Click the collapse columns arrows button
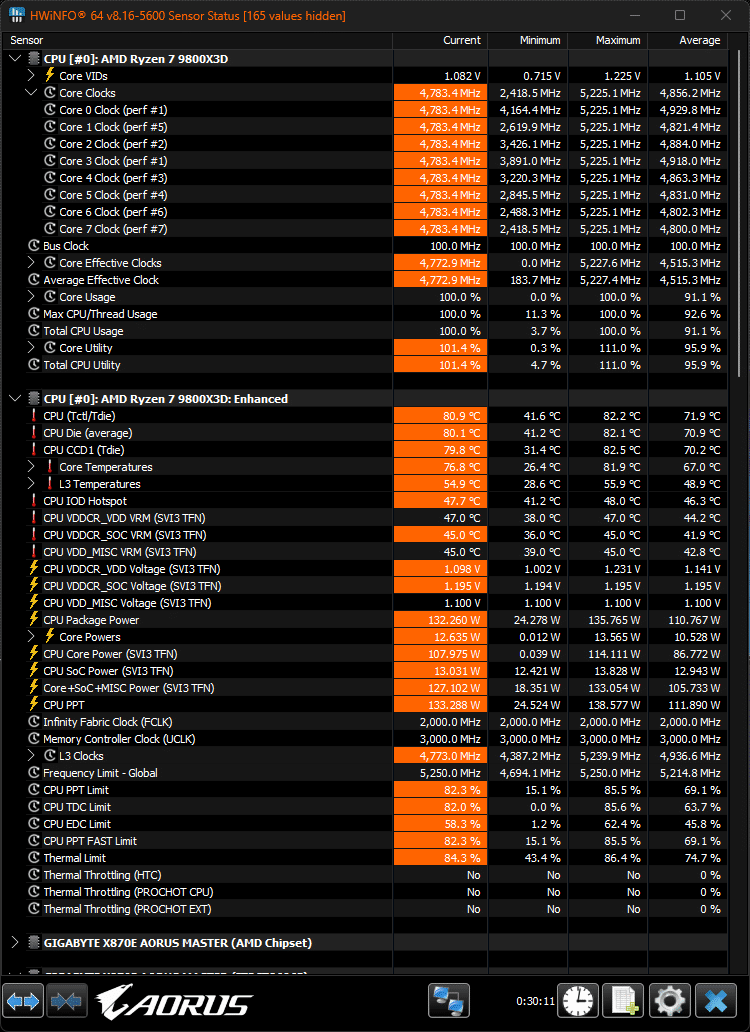 click(x=67, y=1001)
